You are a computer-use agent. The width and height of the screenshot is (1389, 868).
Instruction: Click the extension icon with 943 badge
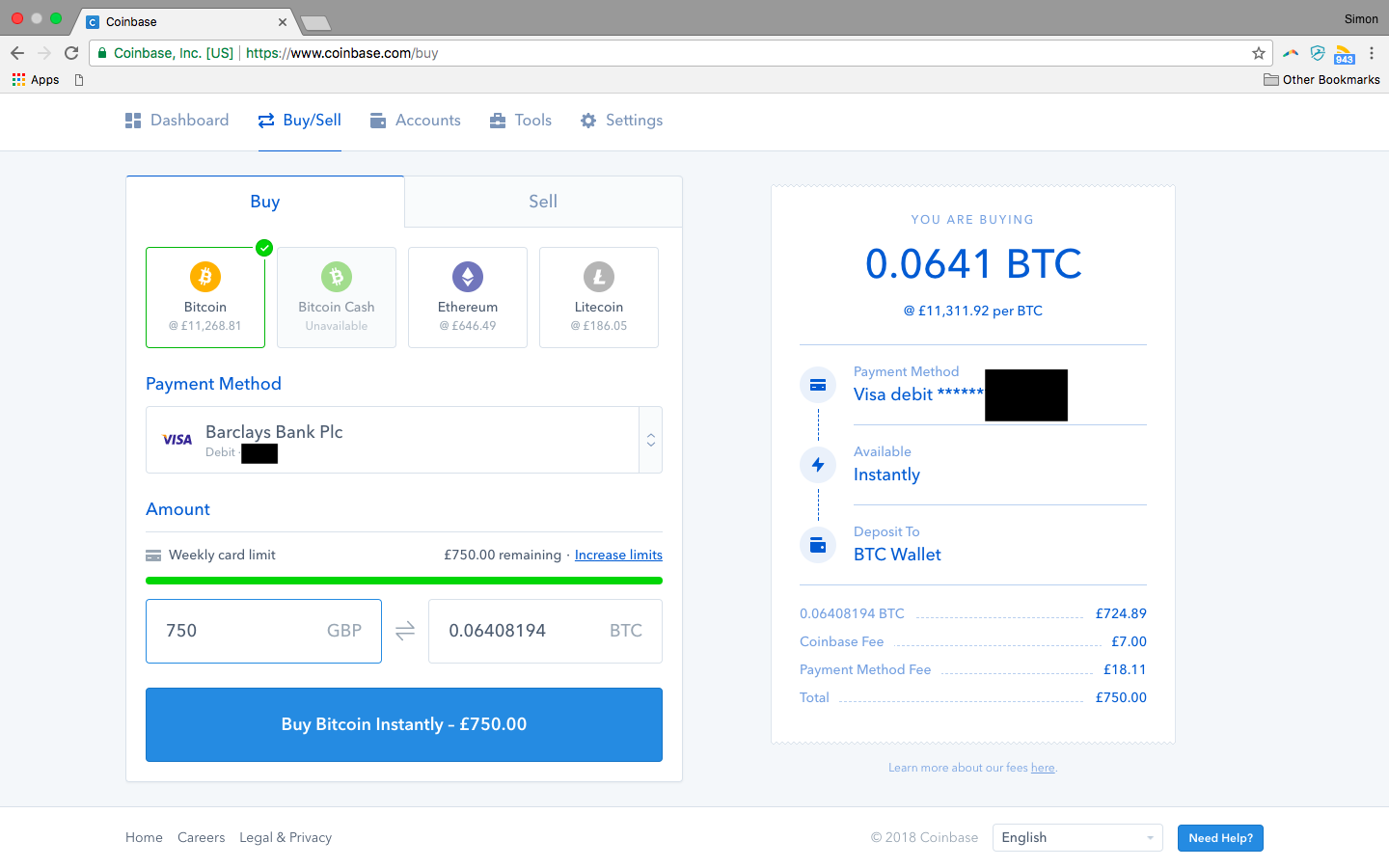click(x=1345, y=54)
